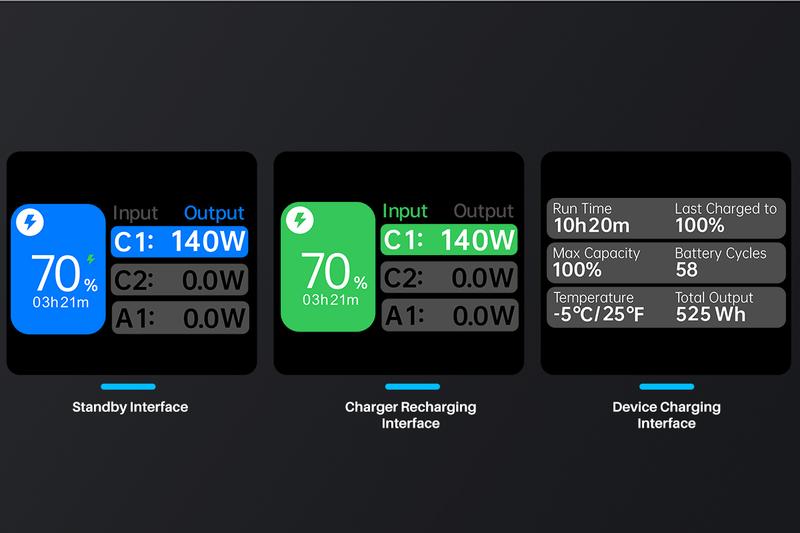Click the blue 70% battery tile
800x533 pixels.
pyautogui.click(x=58, y=269)
